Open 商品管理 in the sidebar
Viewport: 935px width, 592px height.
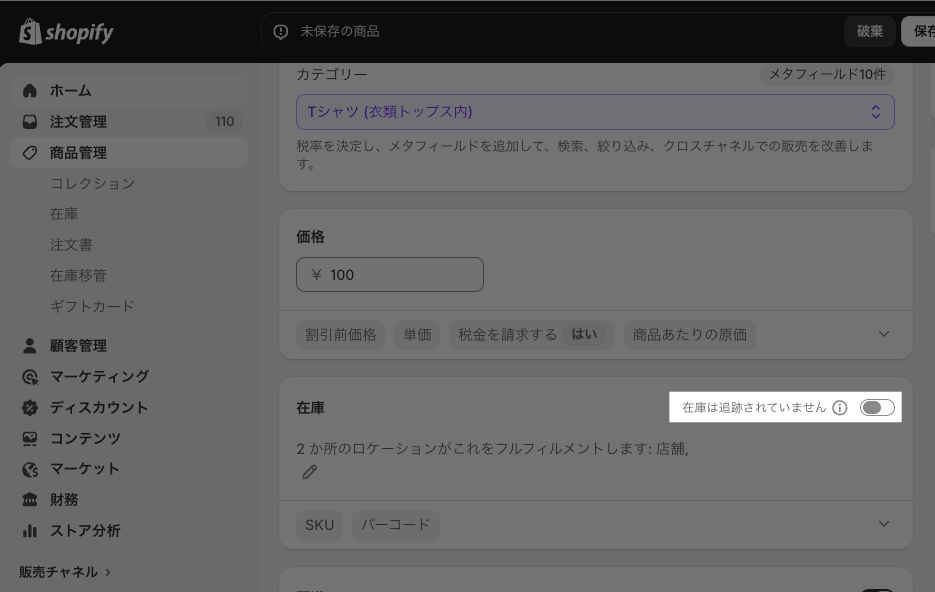tap(129, 153)
